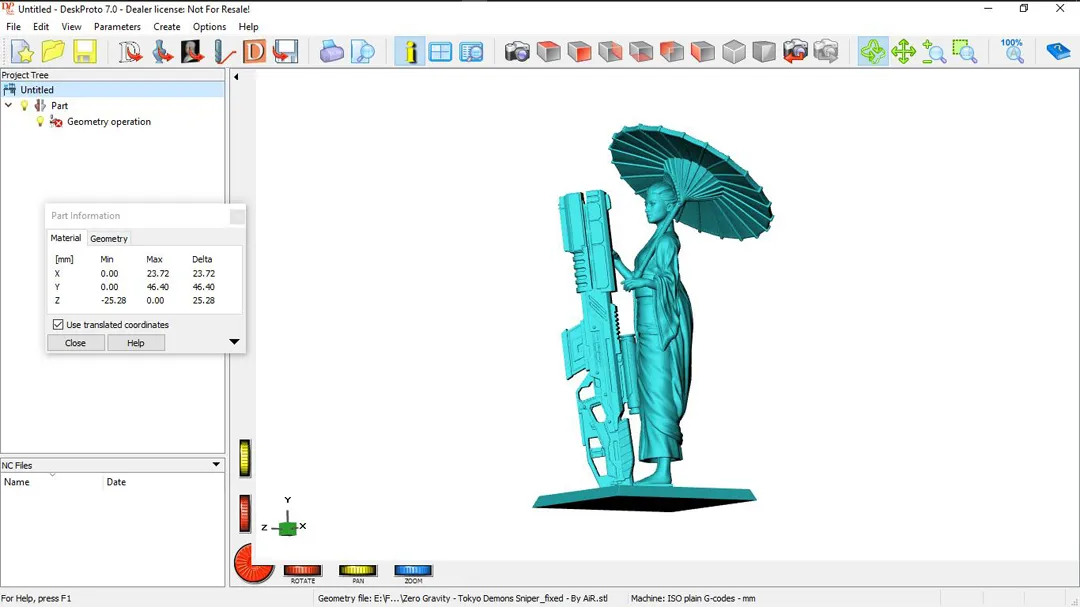Open a project using the yellow folder icon
This screenshot has width=1080, height=607.
coord(53,52)
